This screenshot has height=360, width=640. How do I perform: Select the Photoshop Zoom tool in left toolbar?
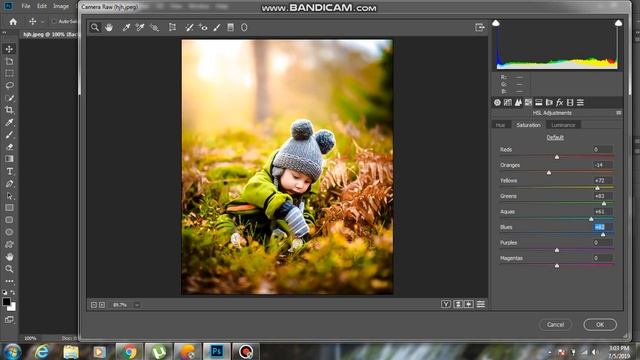click(9, 269)
